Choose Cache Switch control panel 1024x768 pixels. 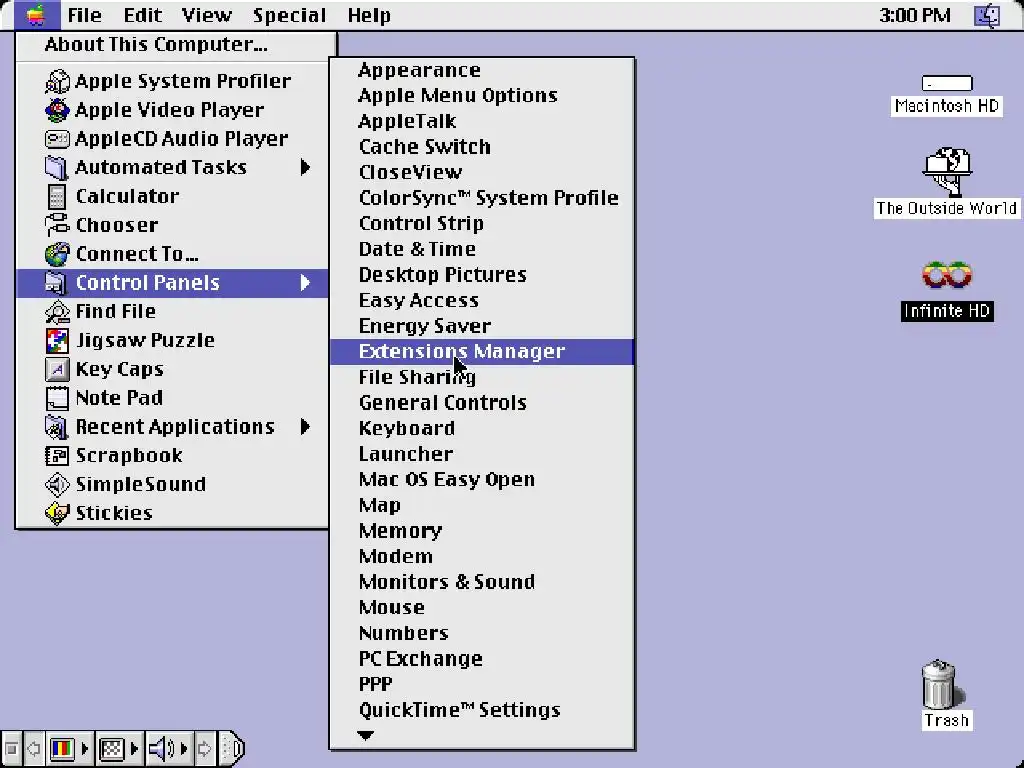[x=482, y=146]
